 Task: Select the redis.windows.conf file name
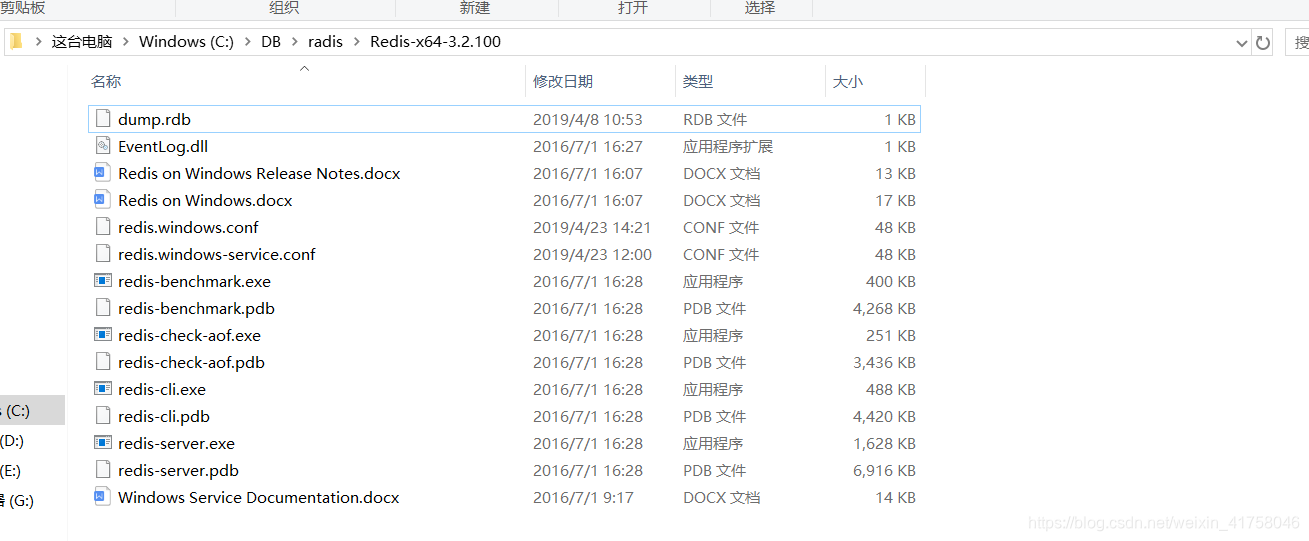pyautogui.click(x=188, y=227)
